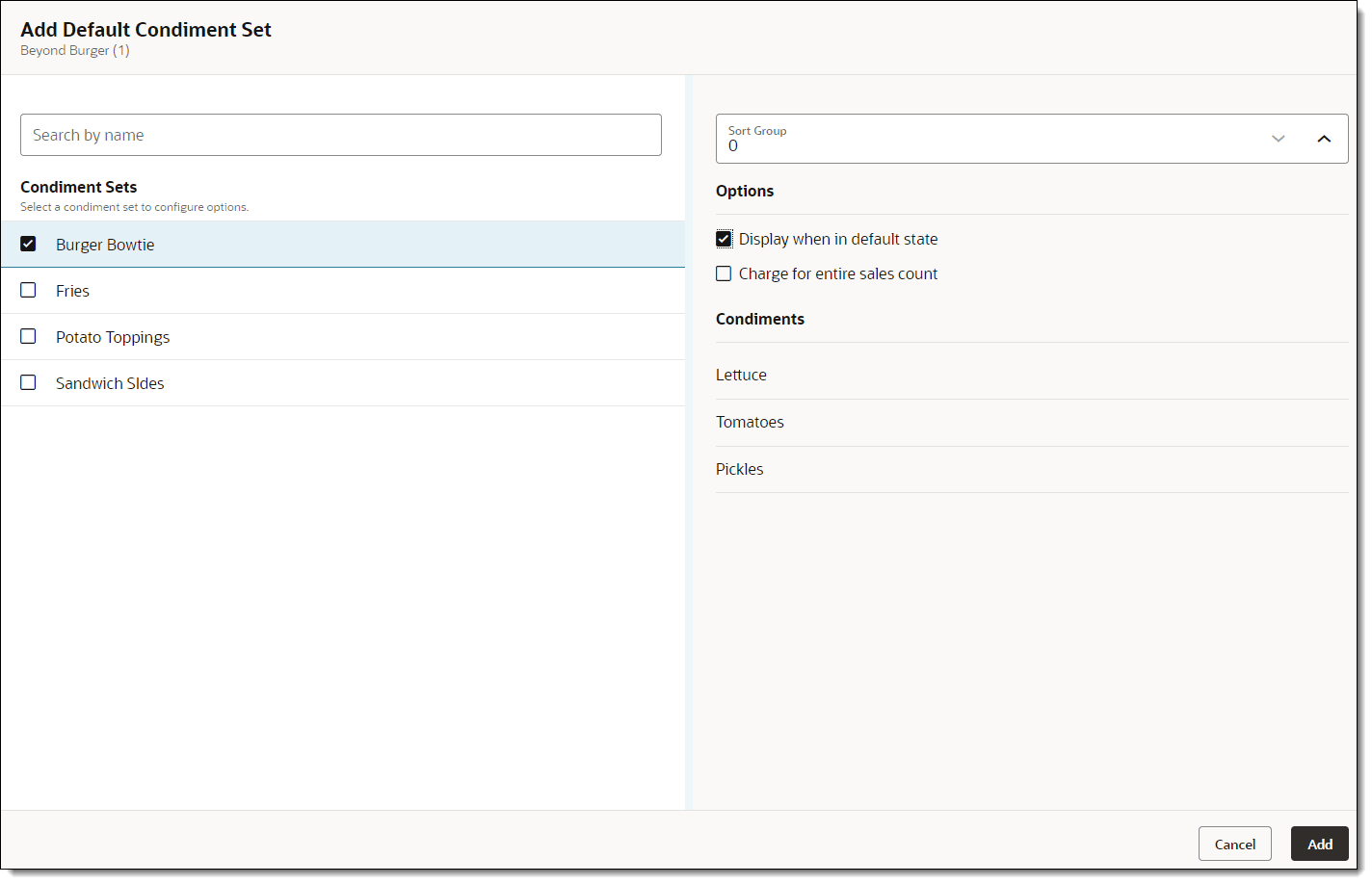This screenshot has width=1372, height=884.
Task: Click the Pickles condiment entry
Action: coord(740,469)
